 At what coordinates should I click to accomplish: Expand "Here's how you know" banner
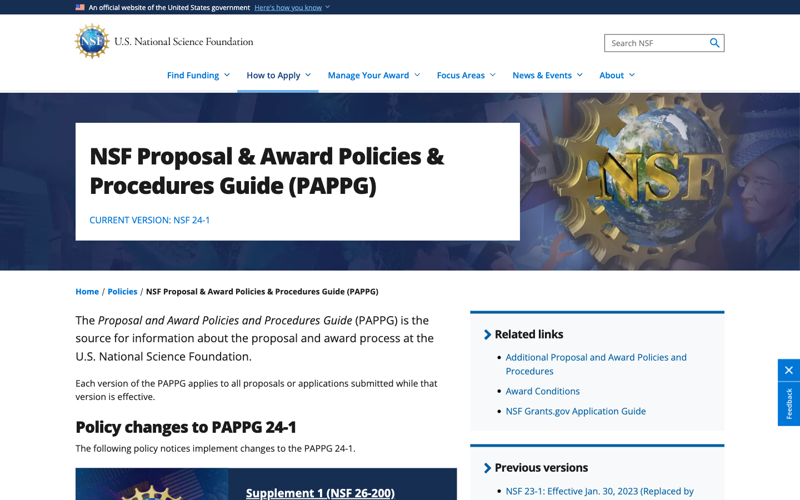click(x=292, y=7)
